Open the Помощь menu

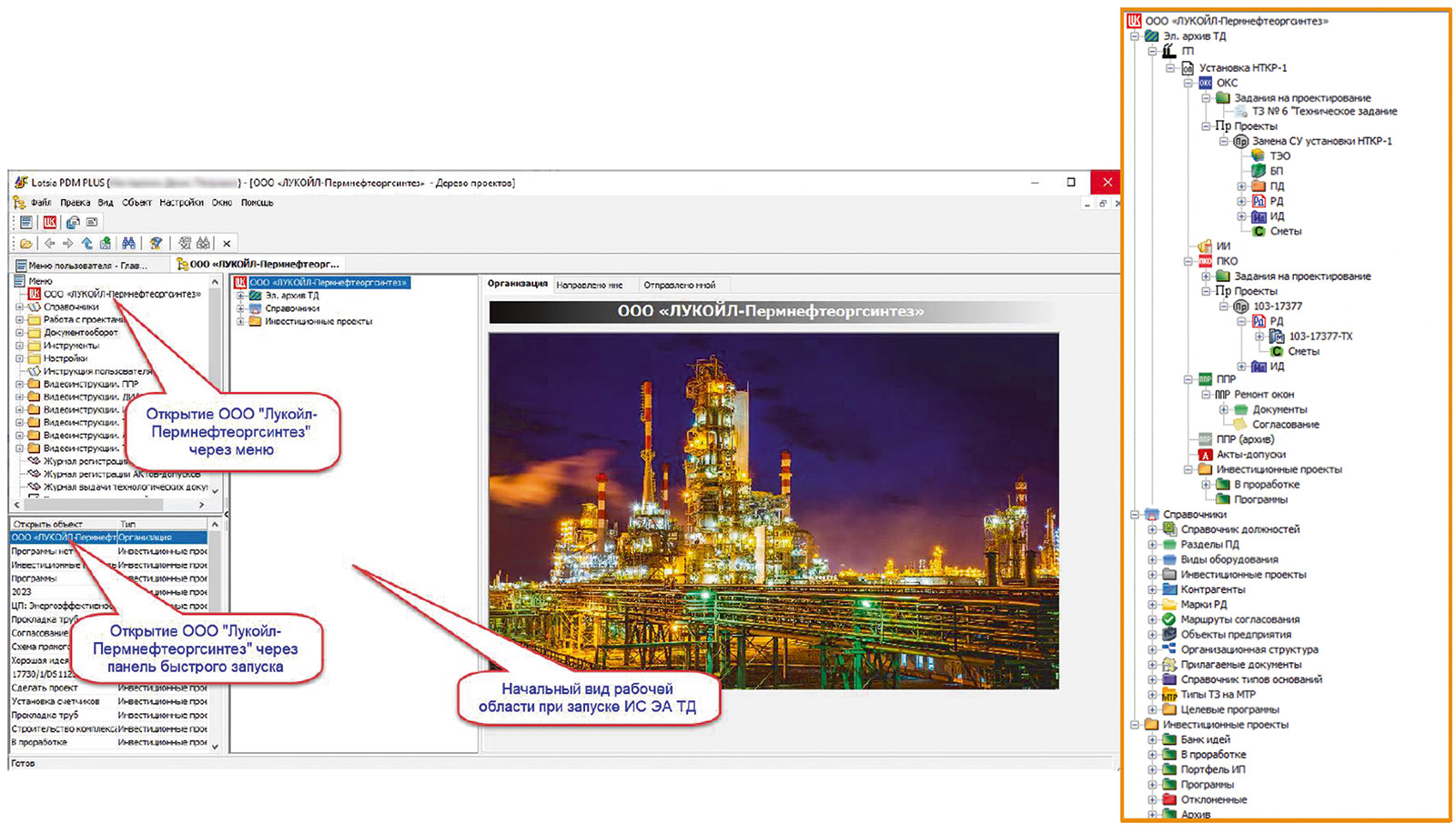257,203
